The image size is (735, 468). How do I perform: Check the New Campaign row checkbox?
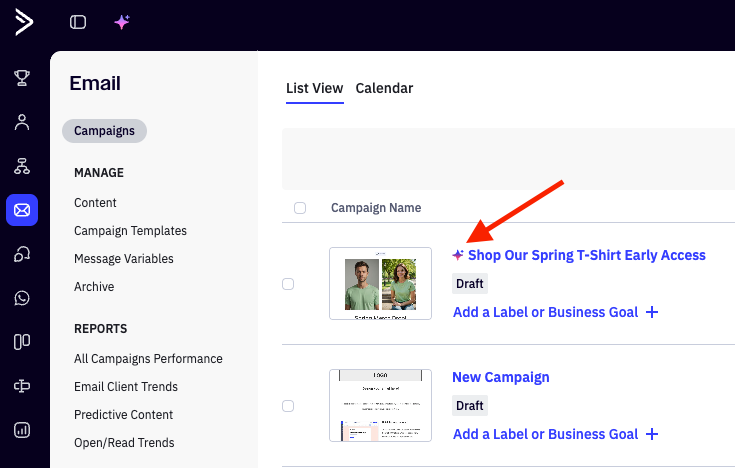288,406
